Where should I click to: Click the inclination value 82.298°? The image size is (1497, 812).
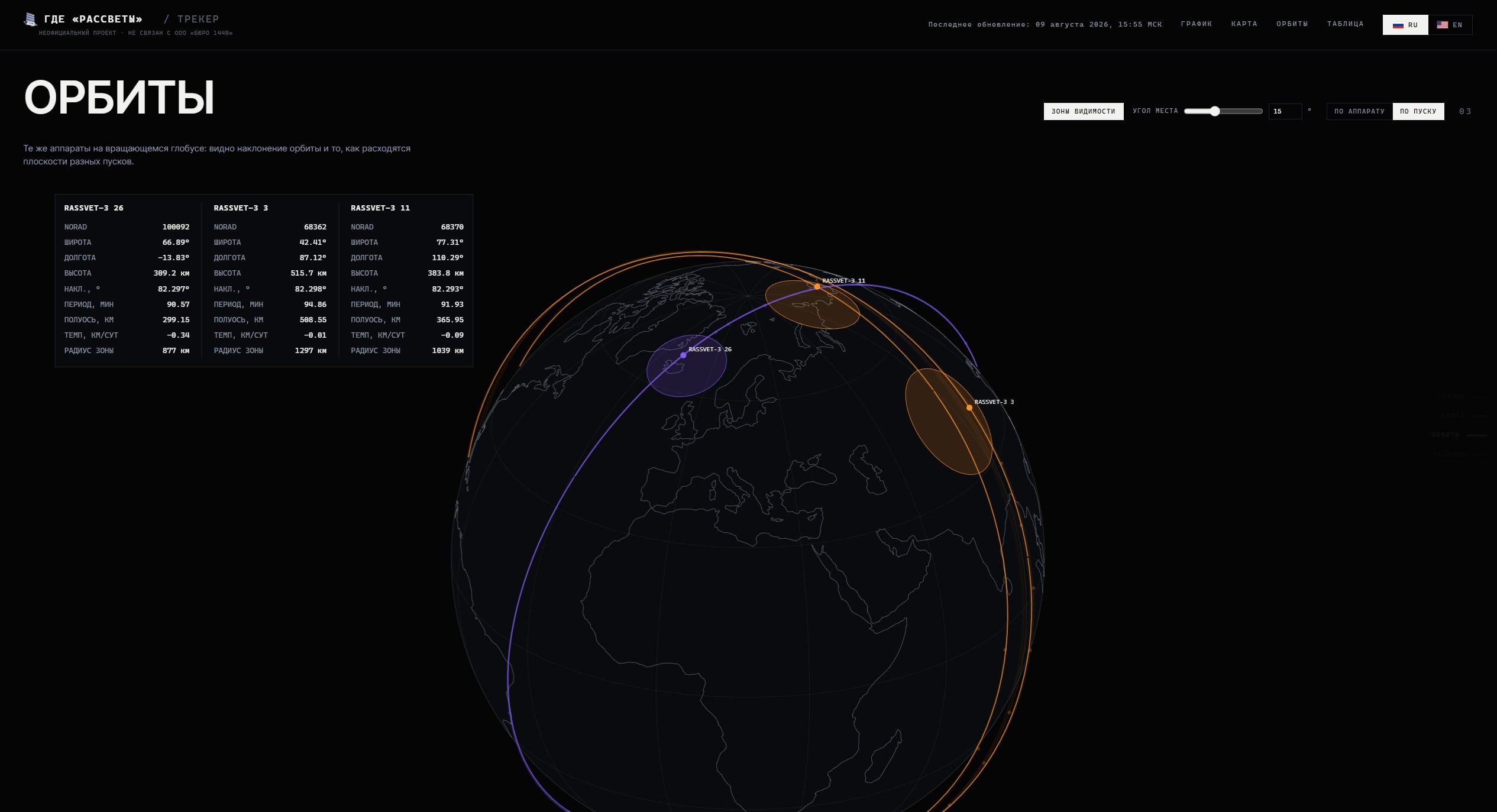311,289
